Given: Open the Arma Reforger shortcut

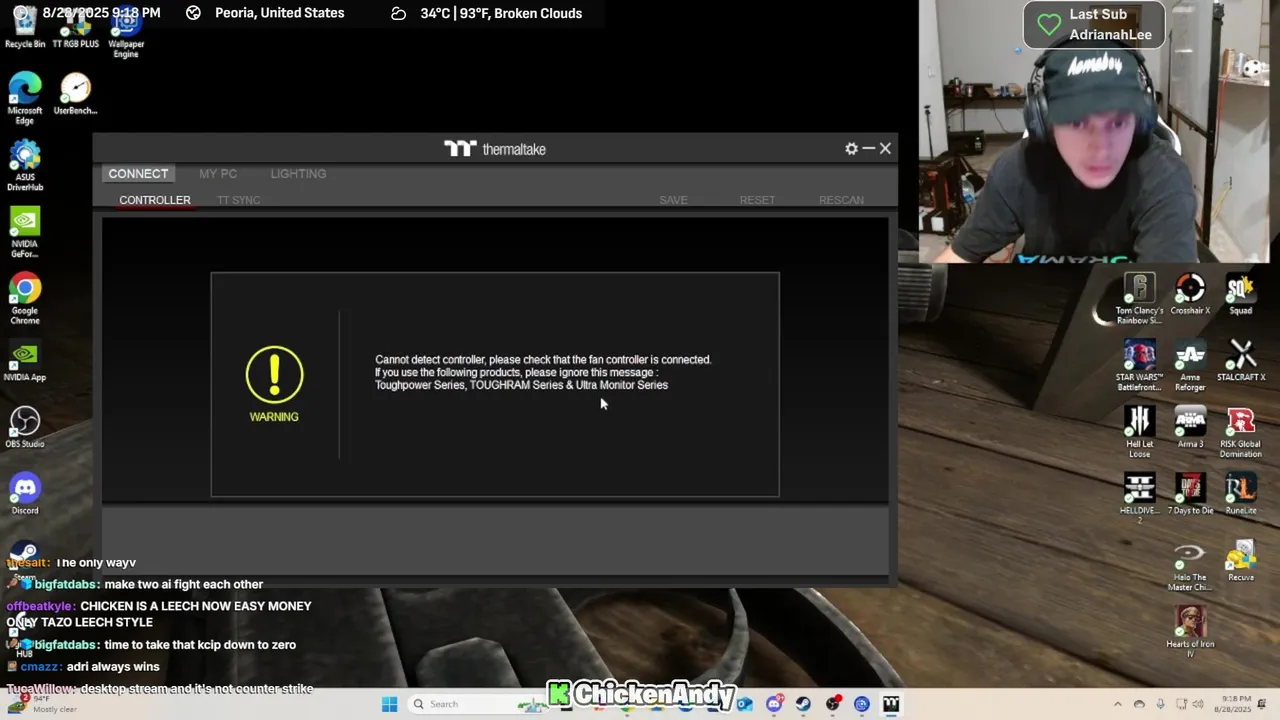Looking at the screenshot, I should pos(1190,366).
